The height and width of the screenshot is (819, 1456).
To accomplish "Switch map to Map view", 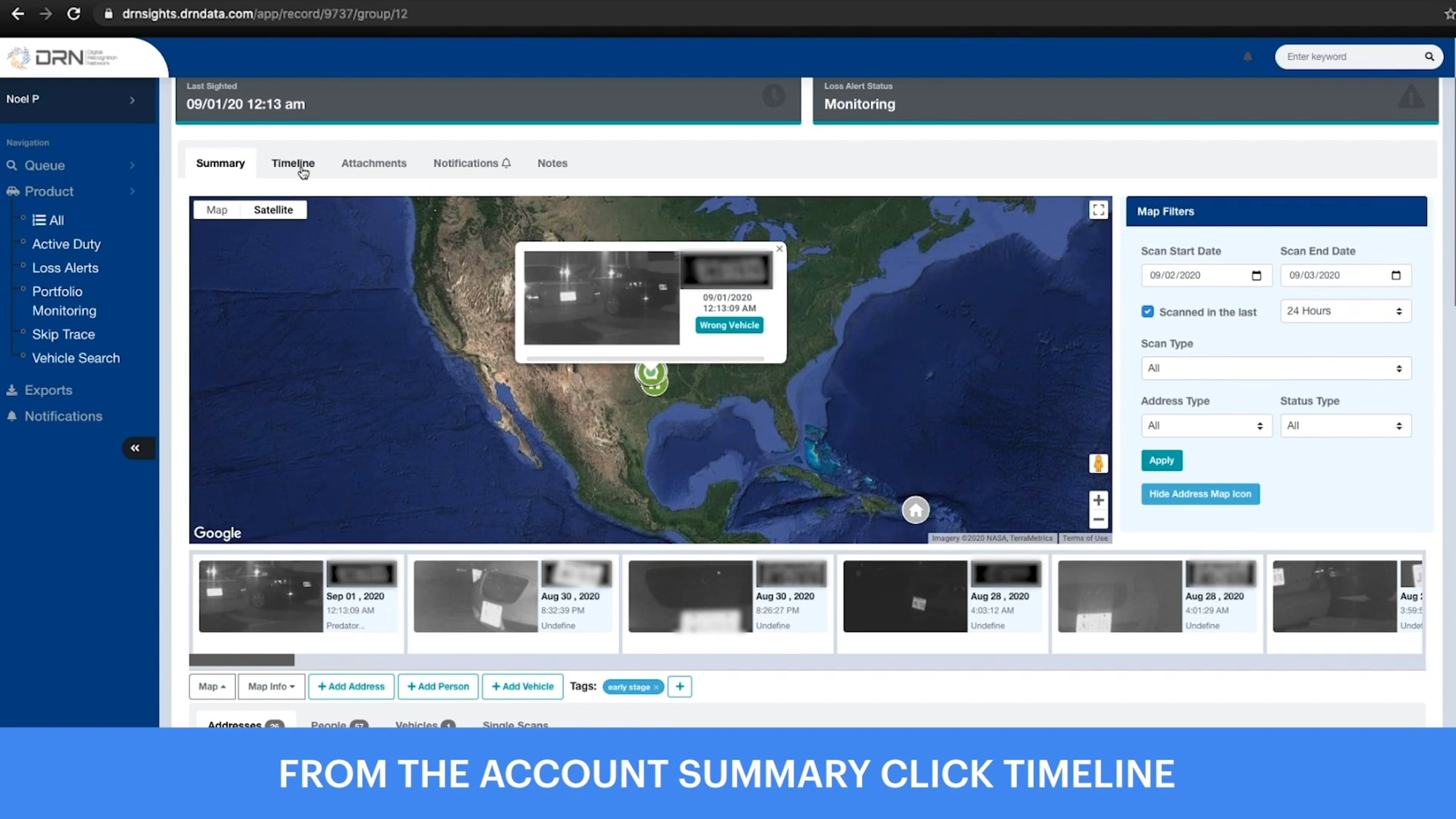I will pos(217,210).
